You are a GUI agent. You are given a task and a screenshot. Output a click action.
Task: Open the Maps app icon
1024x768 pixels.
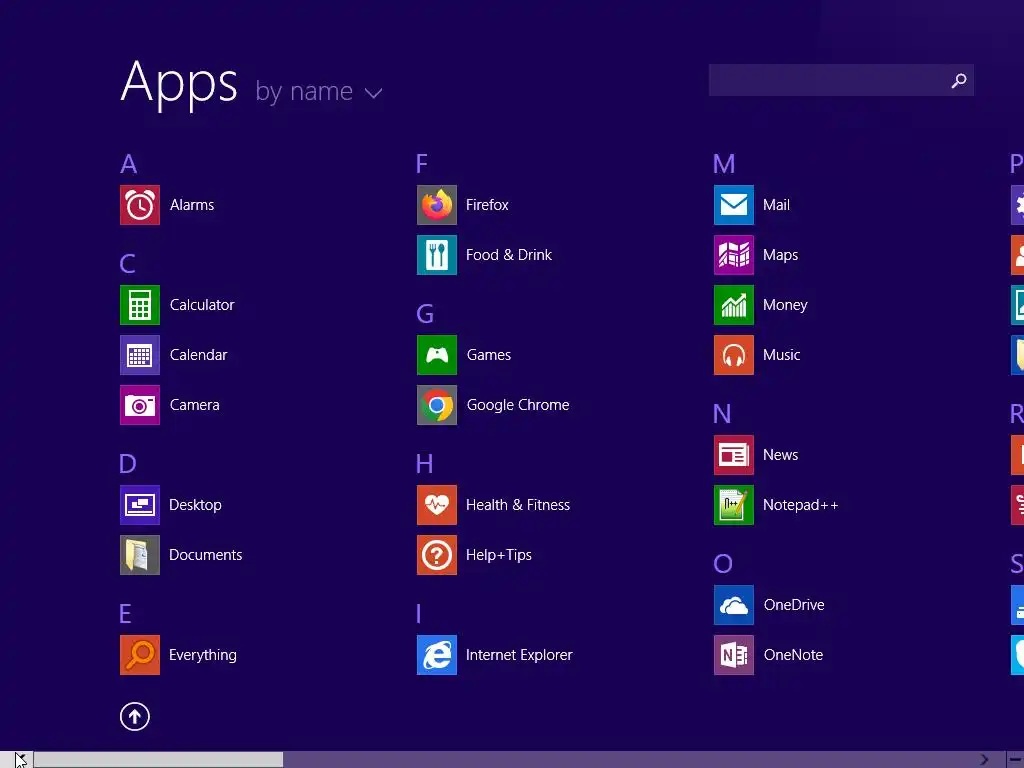click(x=734, y=255)
